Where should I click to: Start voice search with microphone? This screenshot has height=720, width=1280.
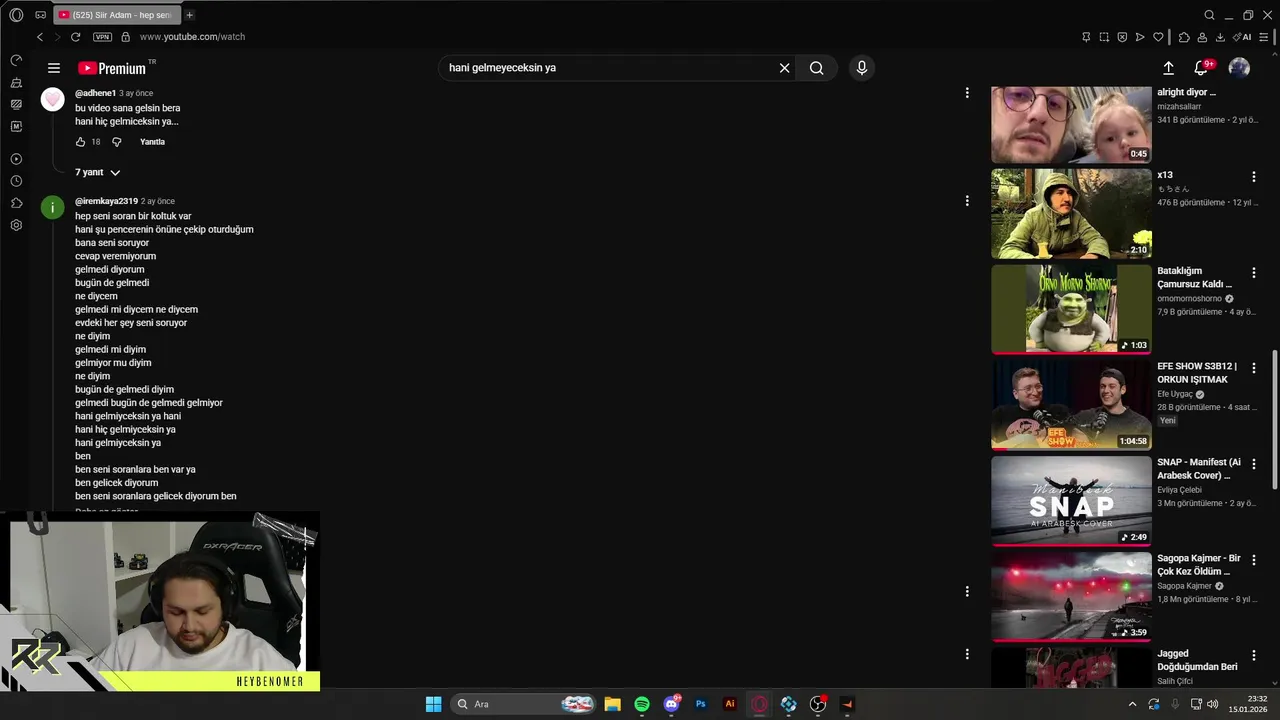(x=862, y=68)
